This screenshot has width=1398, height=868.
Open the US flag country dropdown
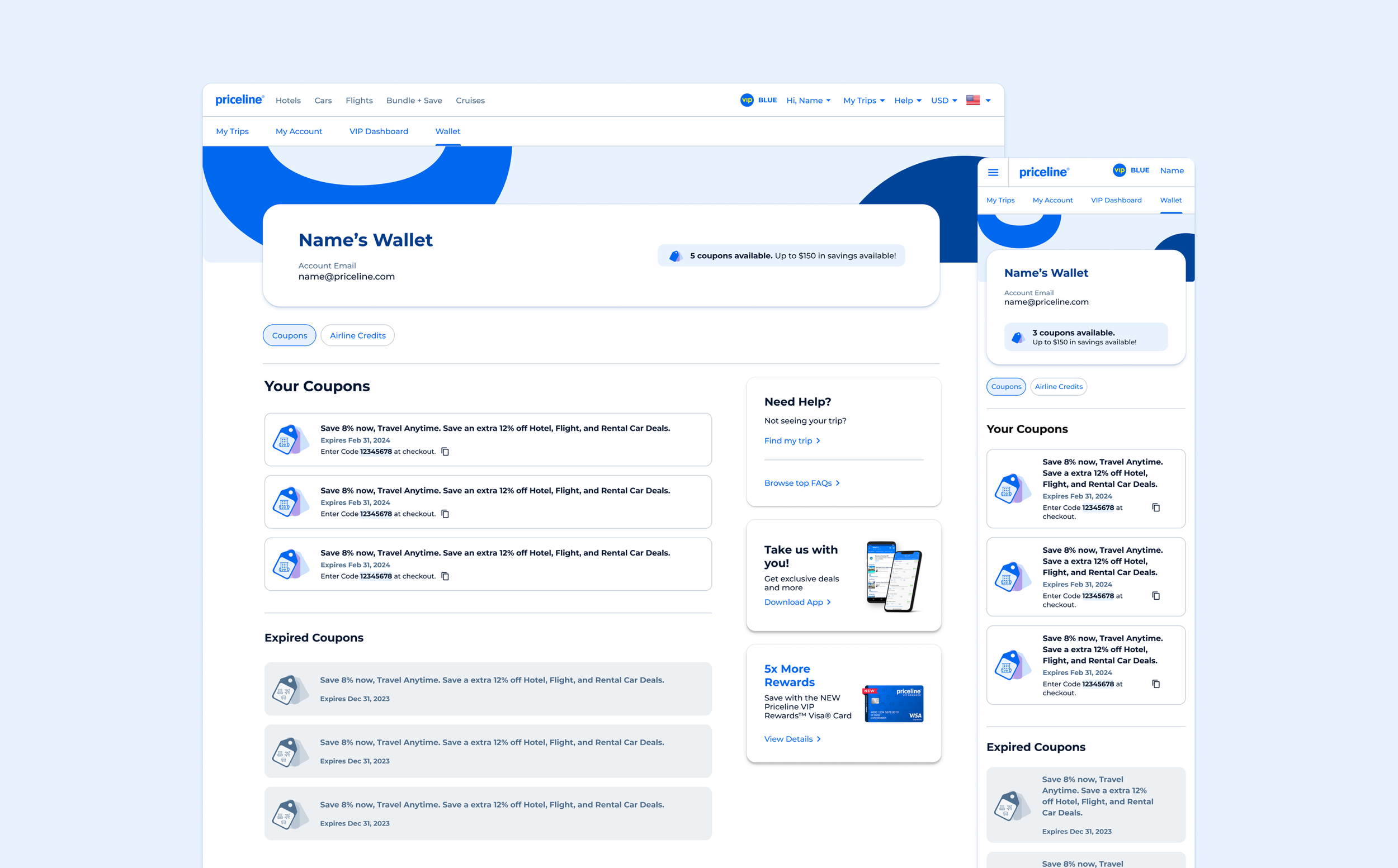978,101
